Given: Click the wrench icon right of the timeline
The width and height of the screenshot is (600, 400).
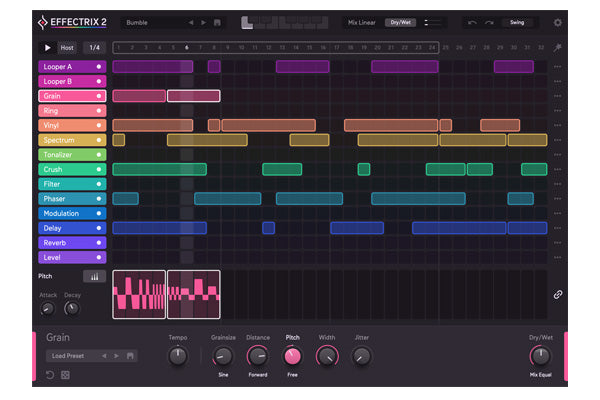Looking at the screenshot, I should click(x=557, y=47).
